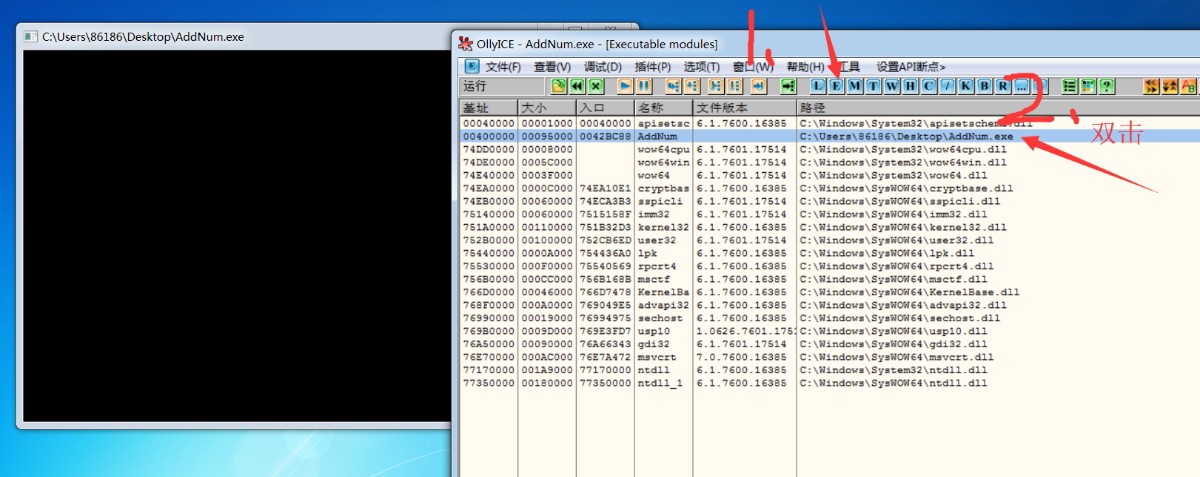The height and width of the screenshot is (477, 1200).
Task: Click the Step into icon
Action: (674, 86)
